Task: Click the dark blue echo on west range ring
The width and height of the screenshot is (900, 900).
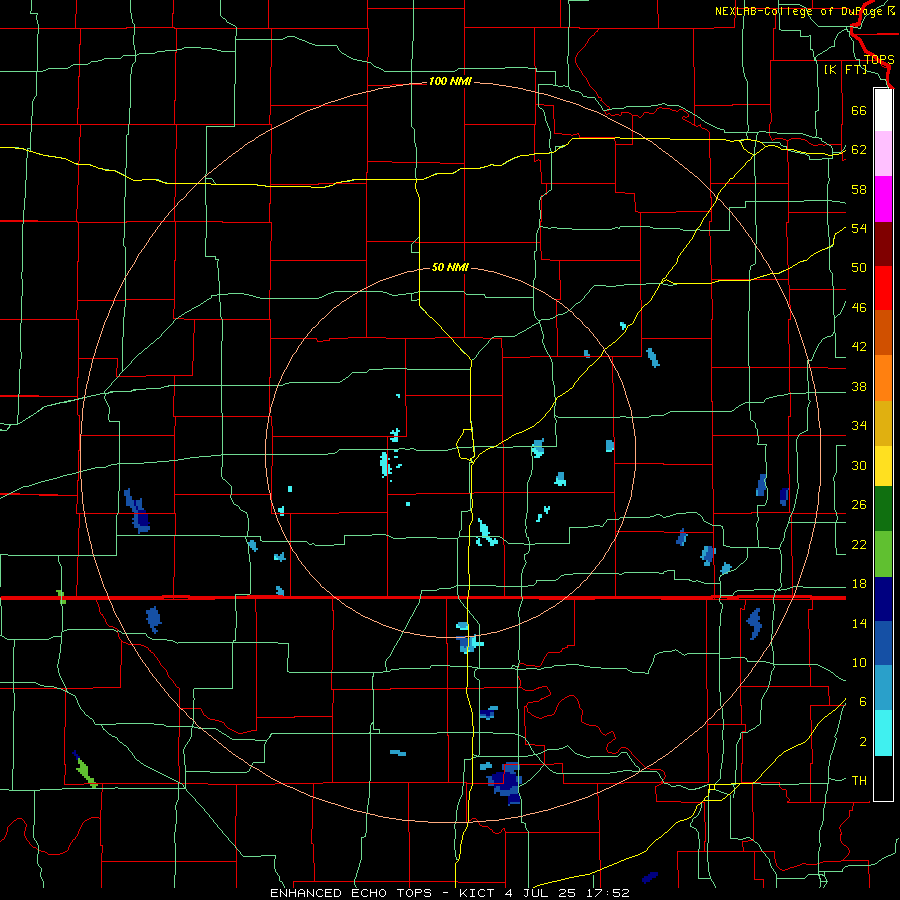Action: (137, 511)
